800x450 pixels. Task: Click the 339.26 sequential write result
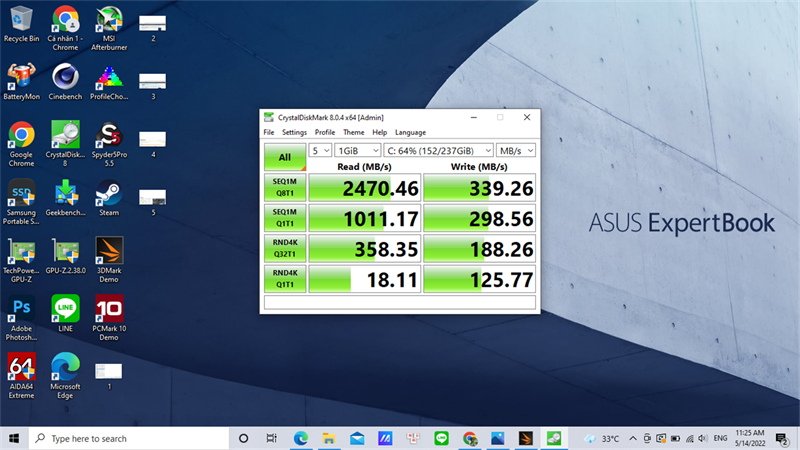click(x=480, y=188)
